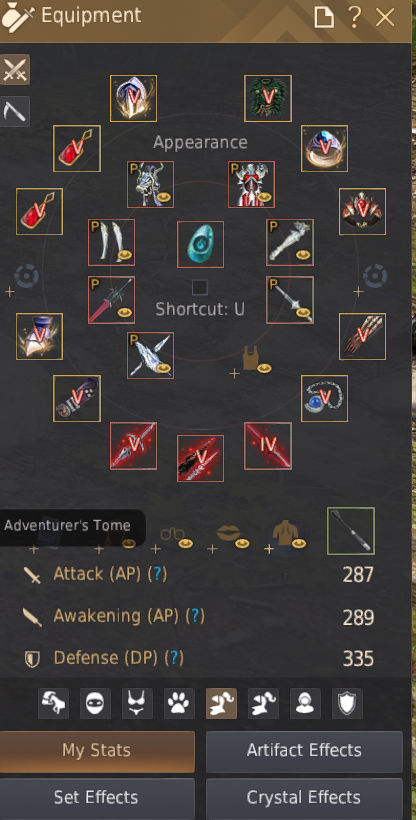
Task: Click the Crystal Effects button
Action: [304, 798]
